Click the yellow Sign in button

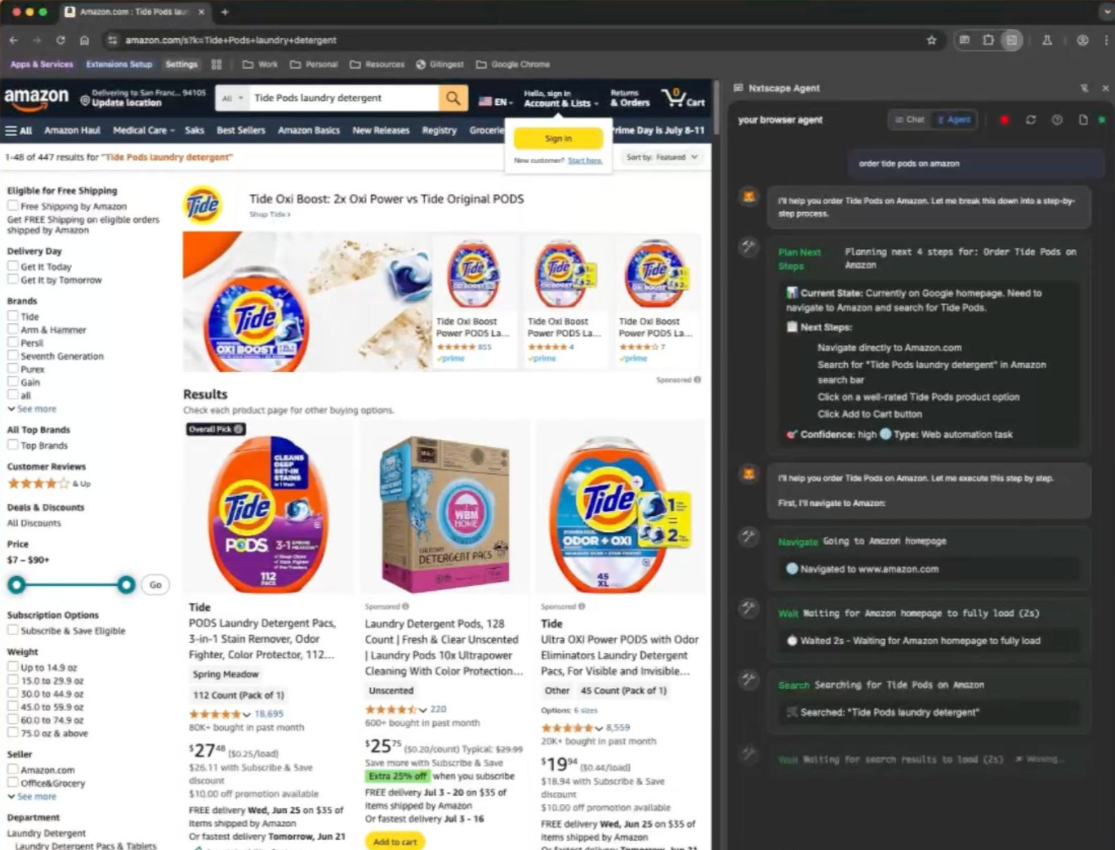point(558,139)
